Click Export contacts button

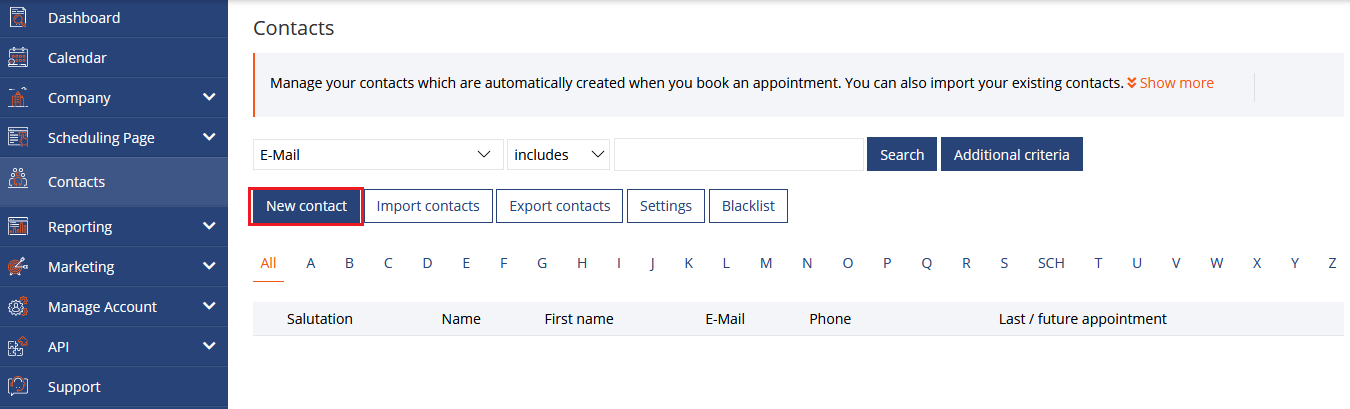[x=560, y=206]
